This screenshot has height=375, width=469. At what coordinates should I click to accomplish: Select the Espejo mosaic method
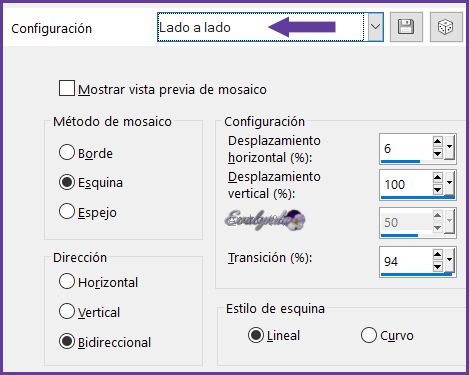[x=67, y=212]
